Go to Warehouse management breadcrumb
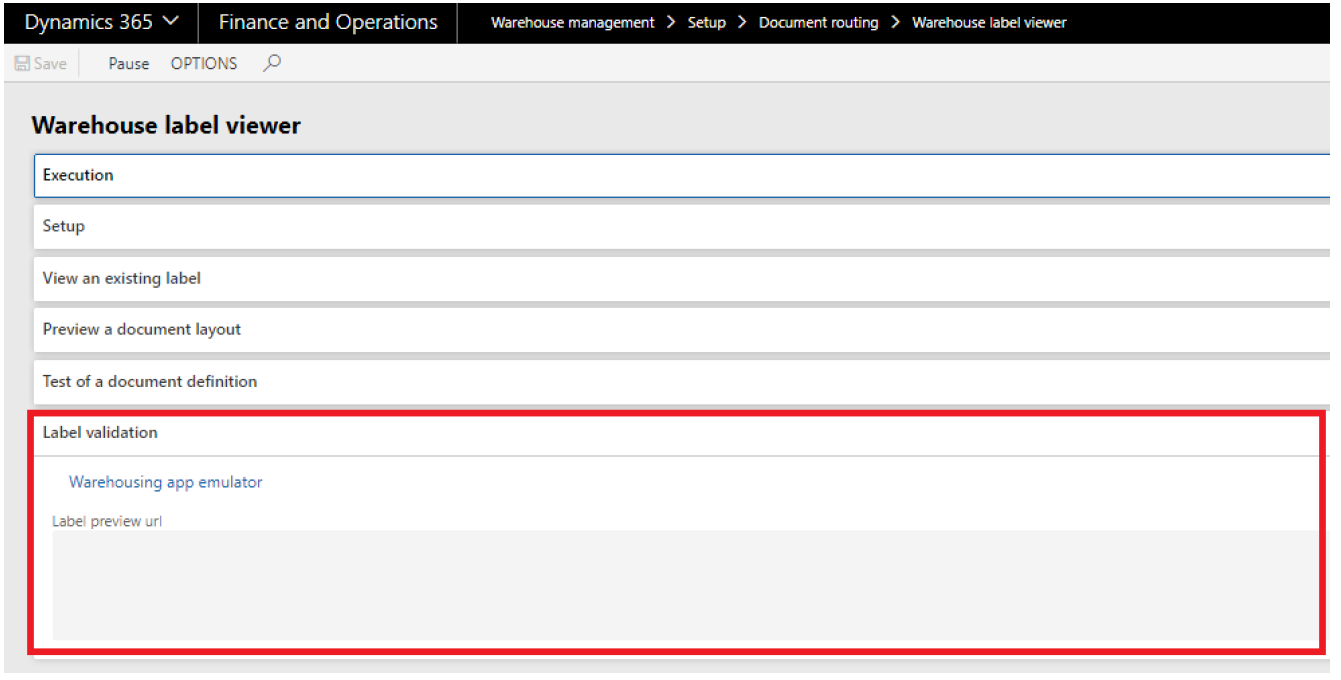1341x680 pixels. 573,22
